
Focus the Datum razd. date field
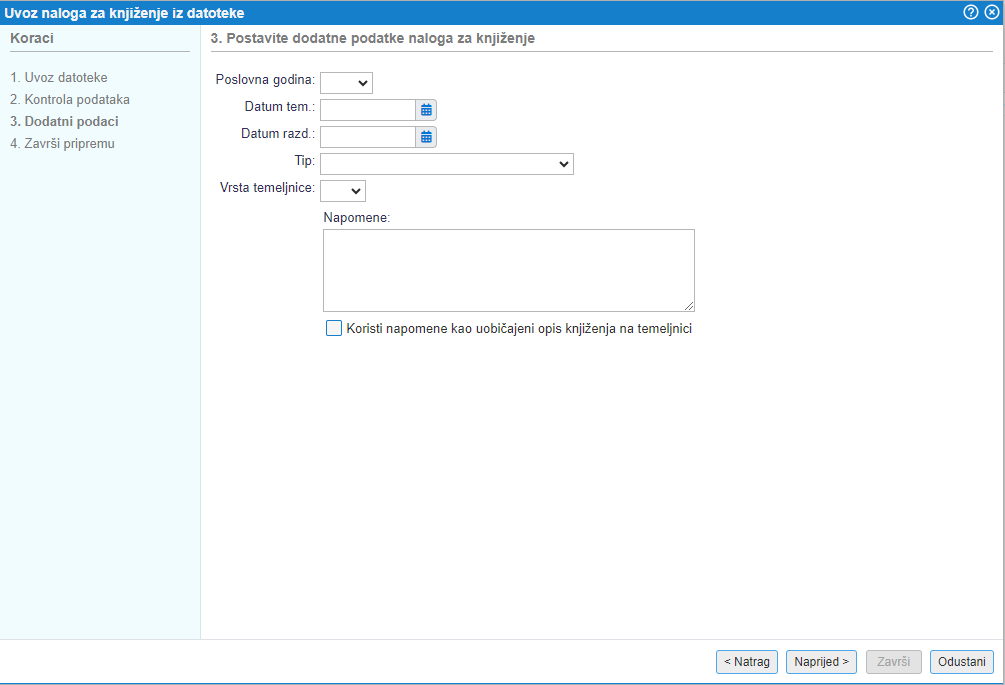[368, 137]
